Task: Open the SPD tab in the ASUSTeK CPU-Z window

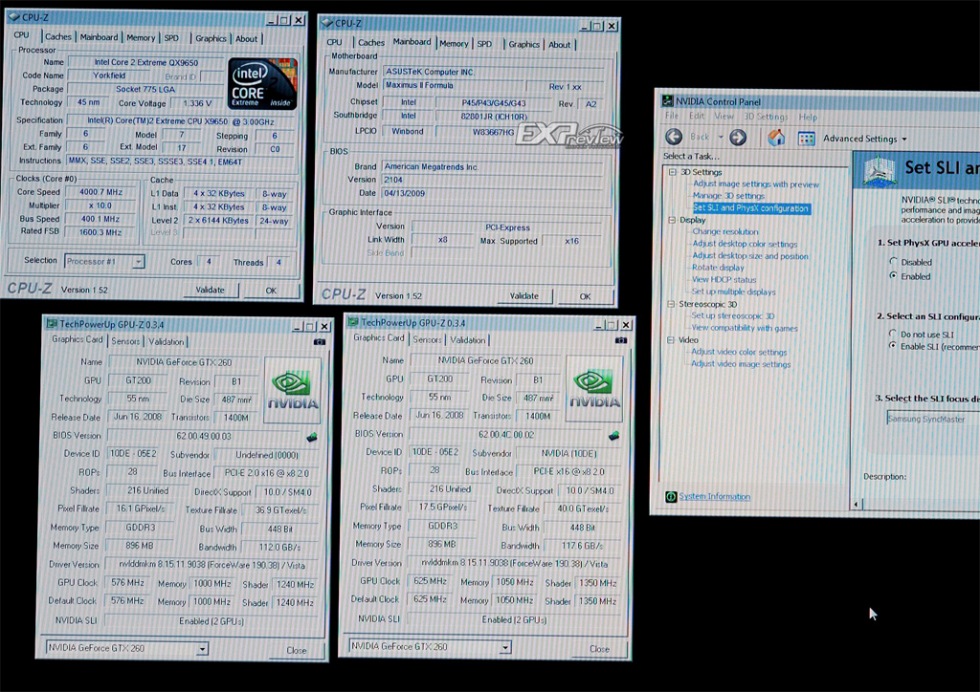Action: (x=484, y=44)
